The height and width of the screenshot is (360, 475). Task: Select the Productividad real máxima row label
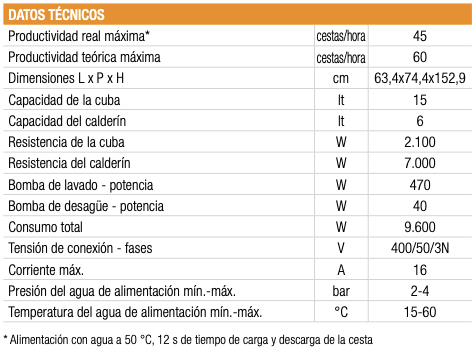click(x=79, y=36)
